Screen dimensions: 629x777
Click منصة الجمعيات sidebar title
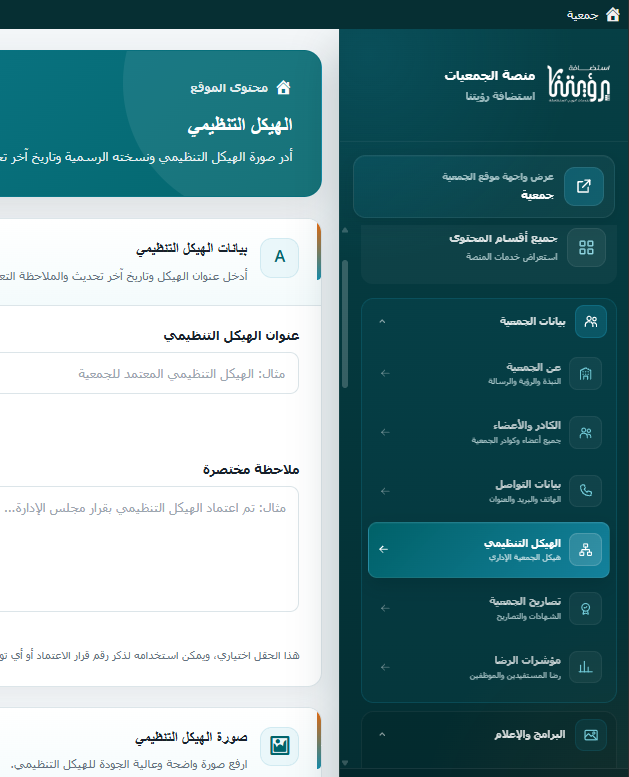(490, 76)
